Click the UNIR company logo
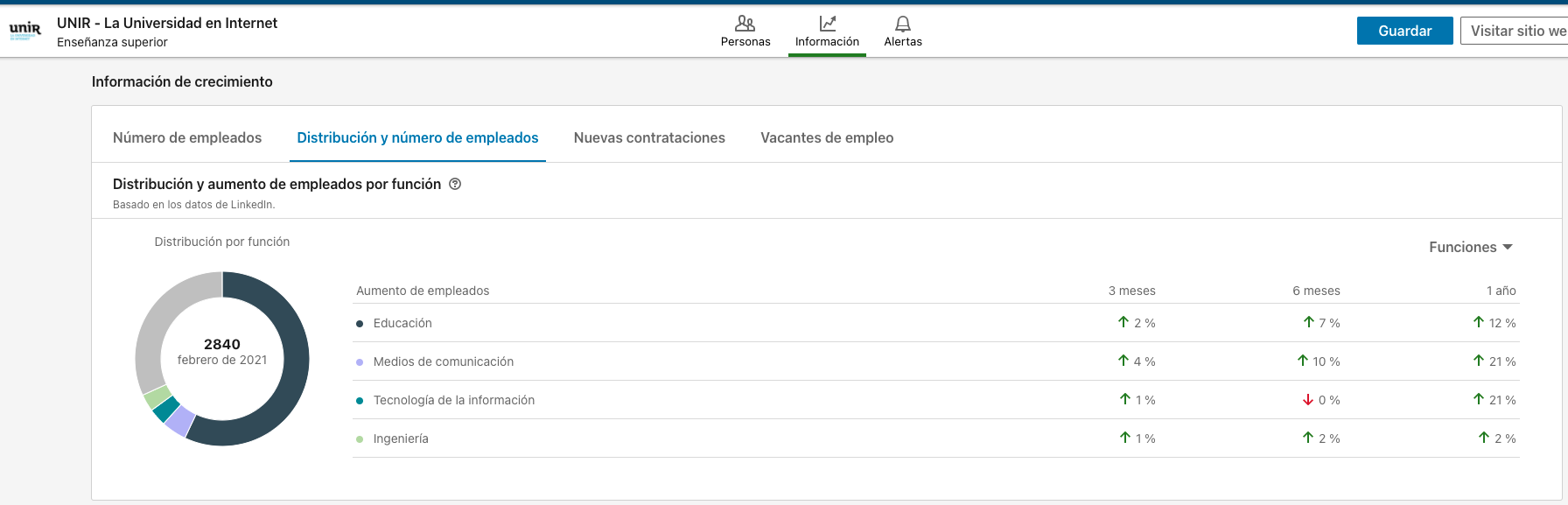The width and height of the screenshot is (1568, 505). (x=24, y=32)
